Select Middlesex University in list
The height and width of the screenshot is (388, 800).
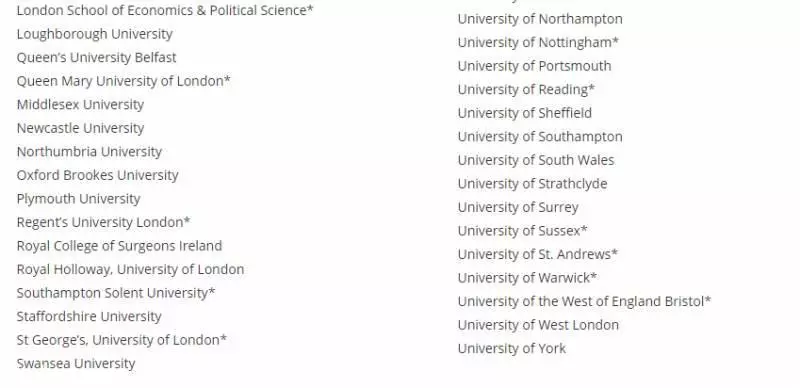click(x=80, y=105)
